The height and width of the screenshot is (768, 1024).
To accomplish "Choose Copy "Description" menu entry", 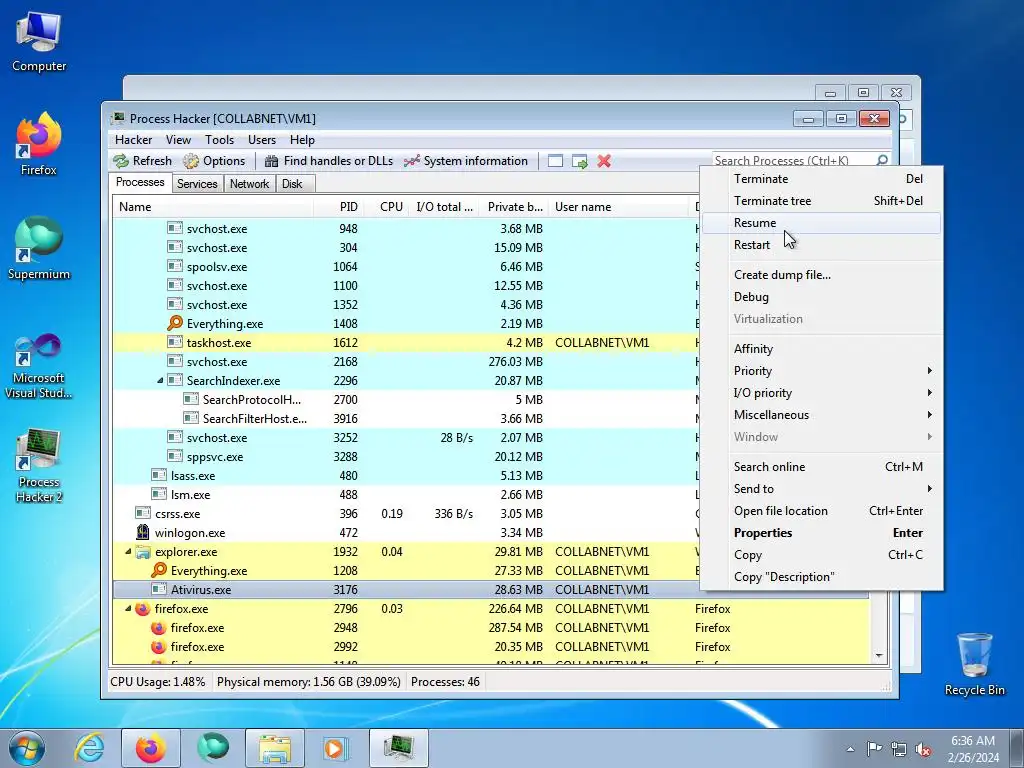I will coord(822,577).
